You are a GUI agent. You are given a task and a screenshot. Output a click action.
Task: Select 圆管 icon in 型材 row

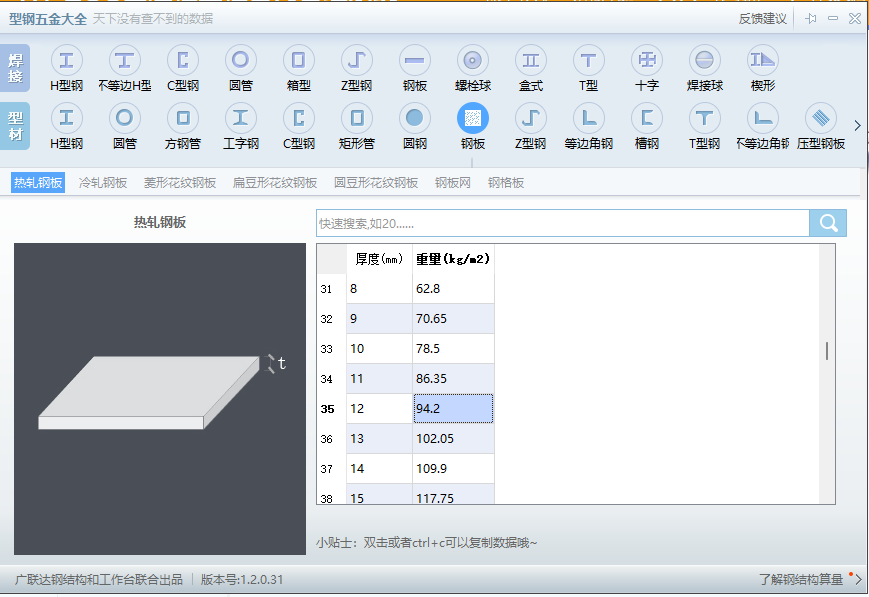(125, 118)
